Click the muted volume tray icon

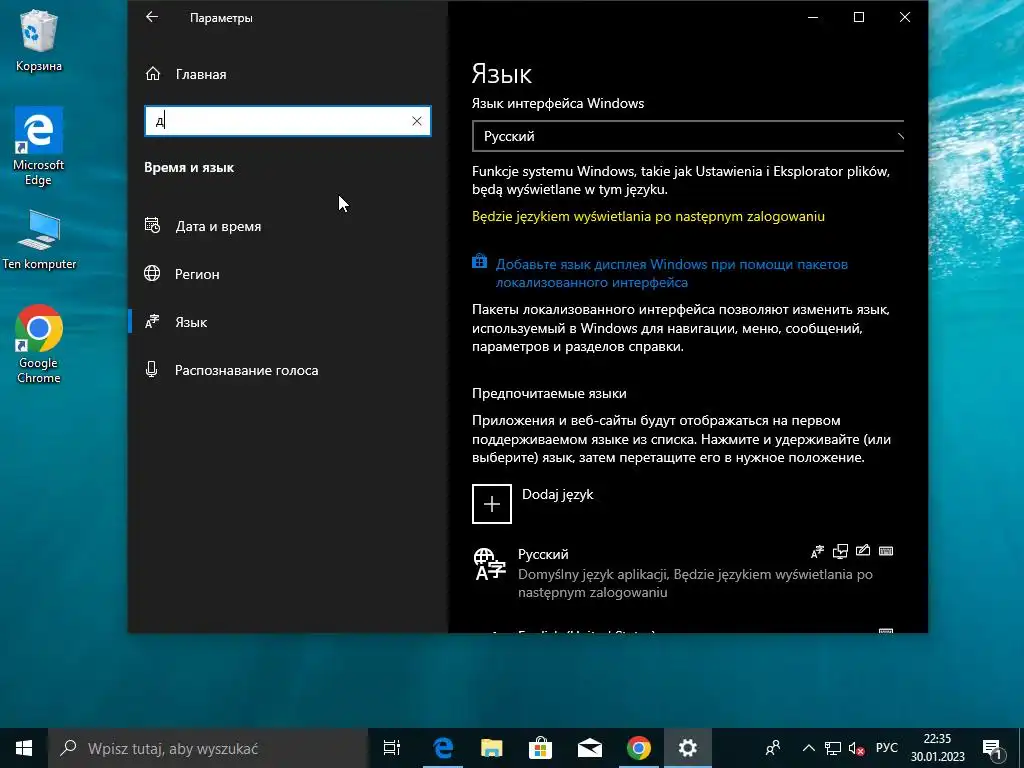(856, 748)
